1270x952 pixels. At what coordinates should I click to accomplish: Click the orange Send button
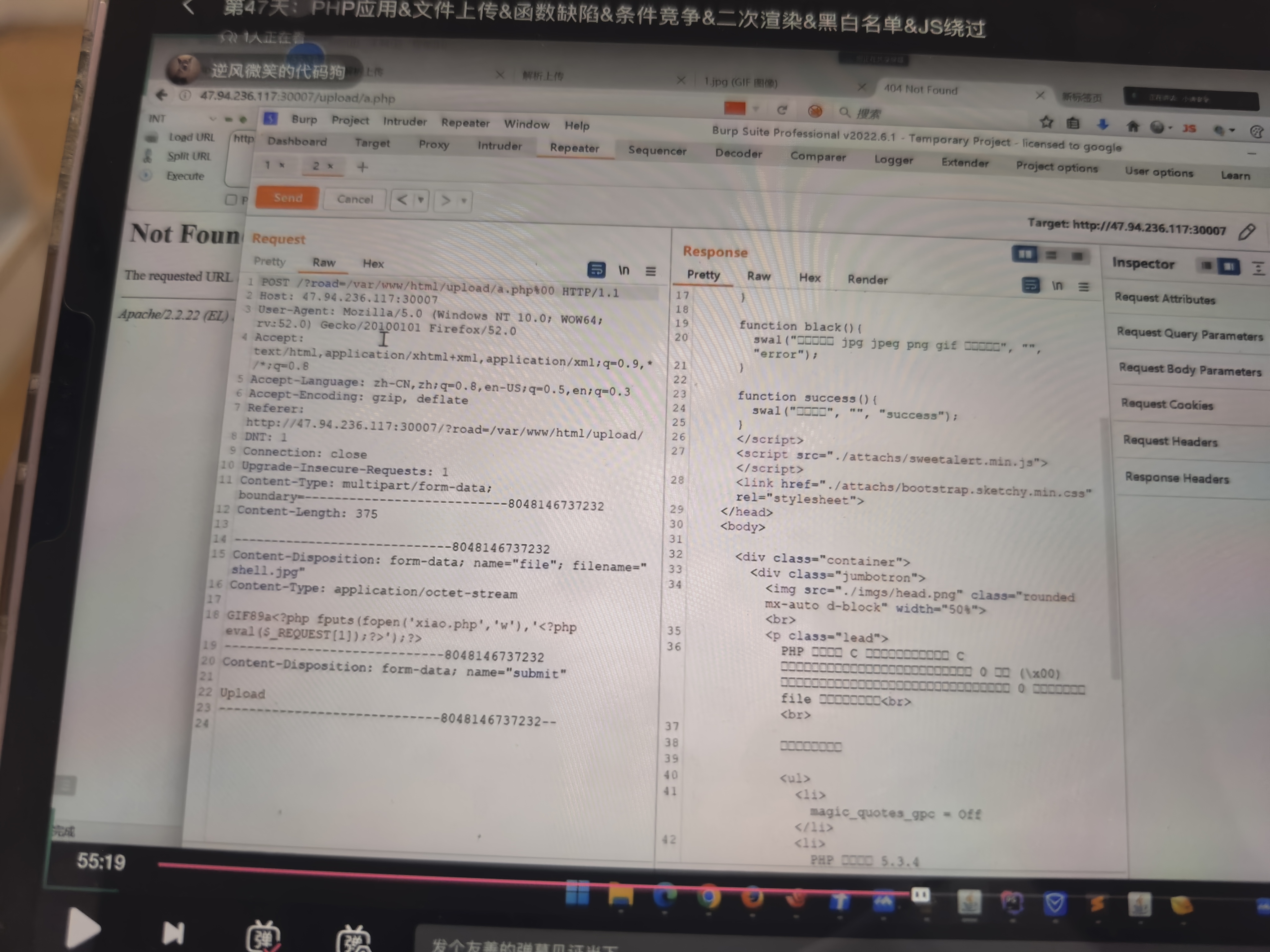point(288,197)
